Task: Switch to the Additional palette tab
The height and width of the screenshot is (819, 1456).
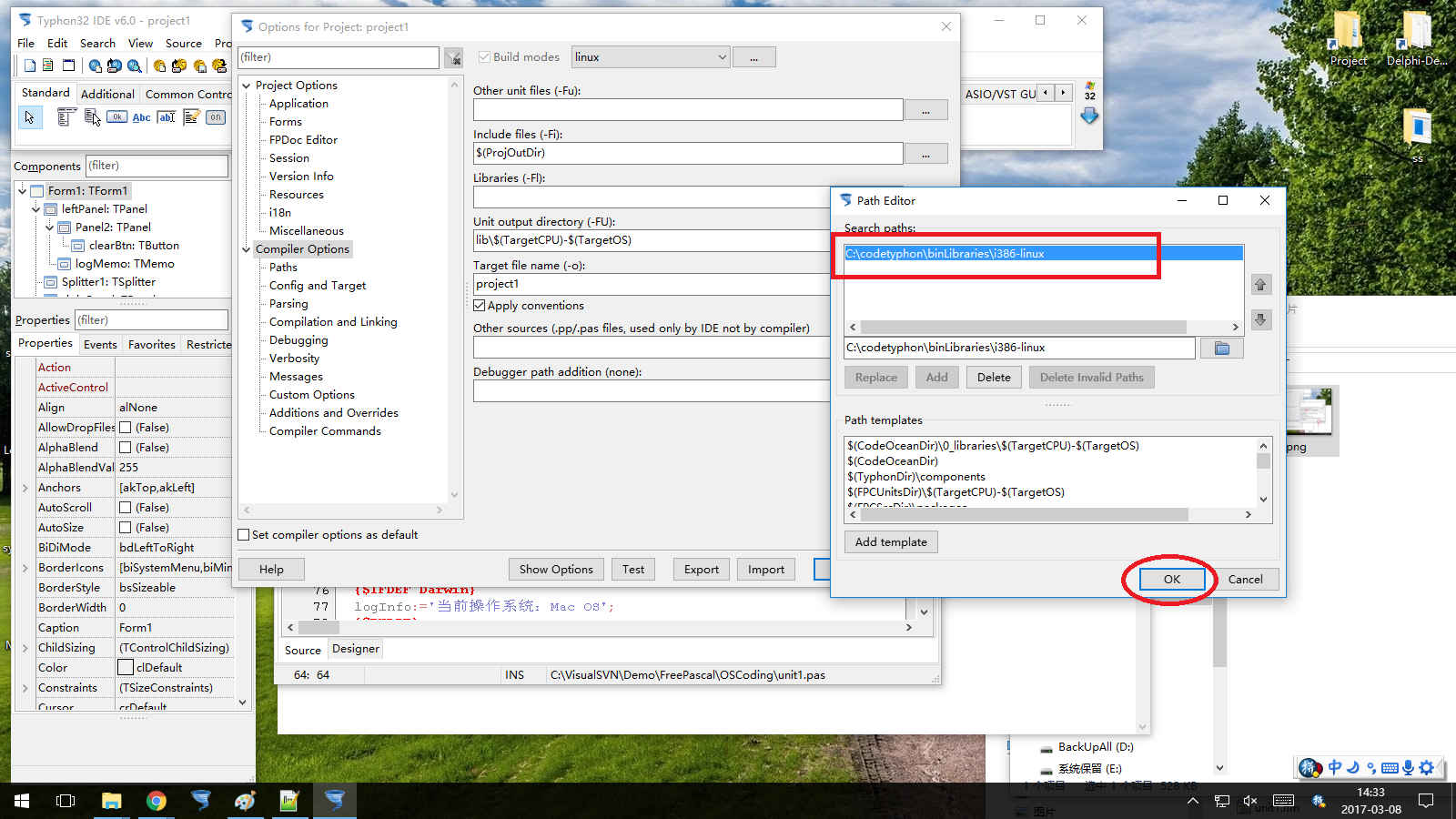Action: point(107,94)
